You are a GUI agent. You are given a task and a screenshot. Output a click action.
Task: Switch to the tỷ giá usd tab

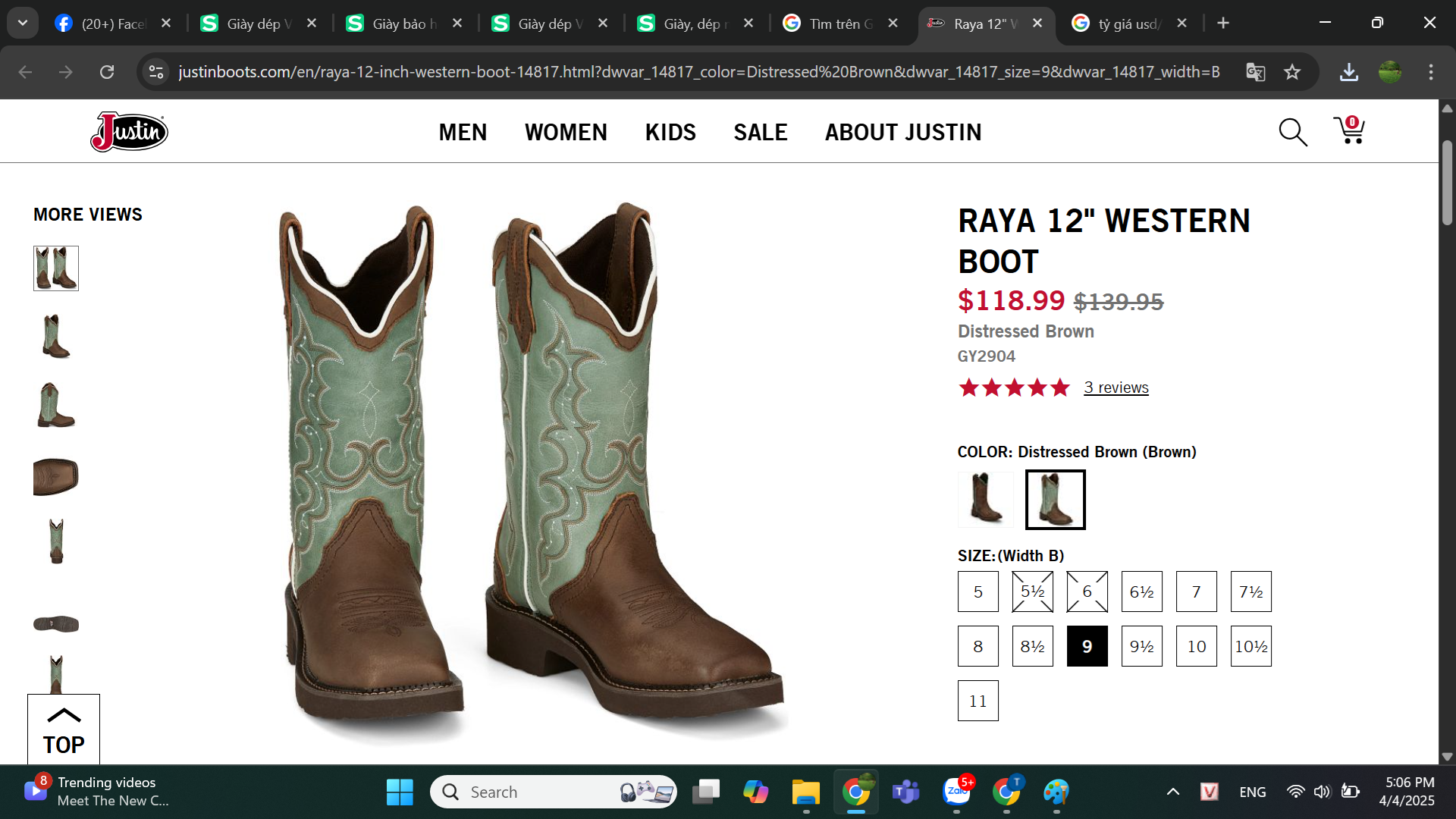pyautogui.click(x=1126, y=24)
